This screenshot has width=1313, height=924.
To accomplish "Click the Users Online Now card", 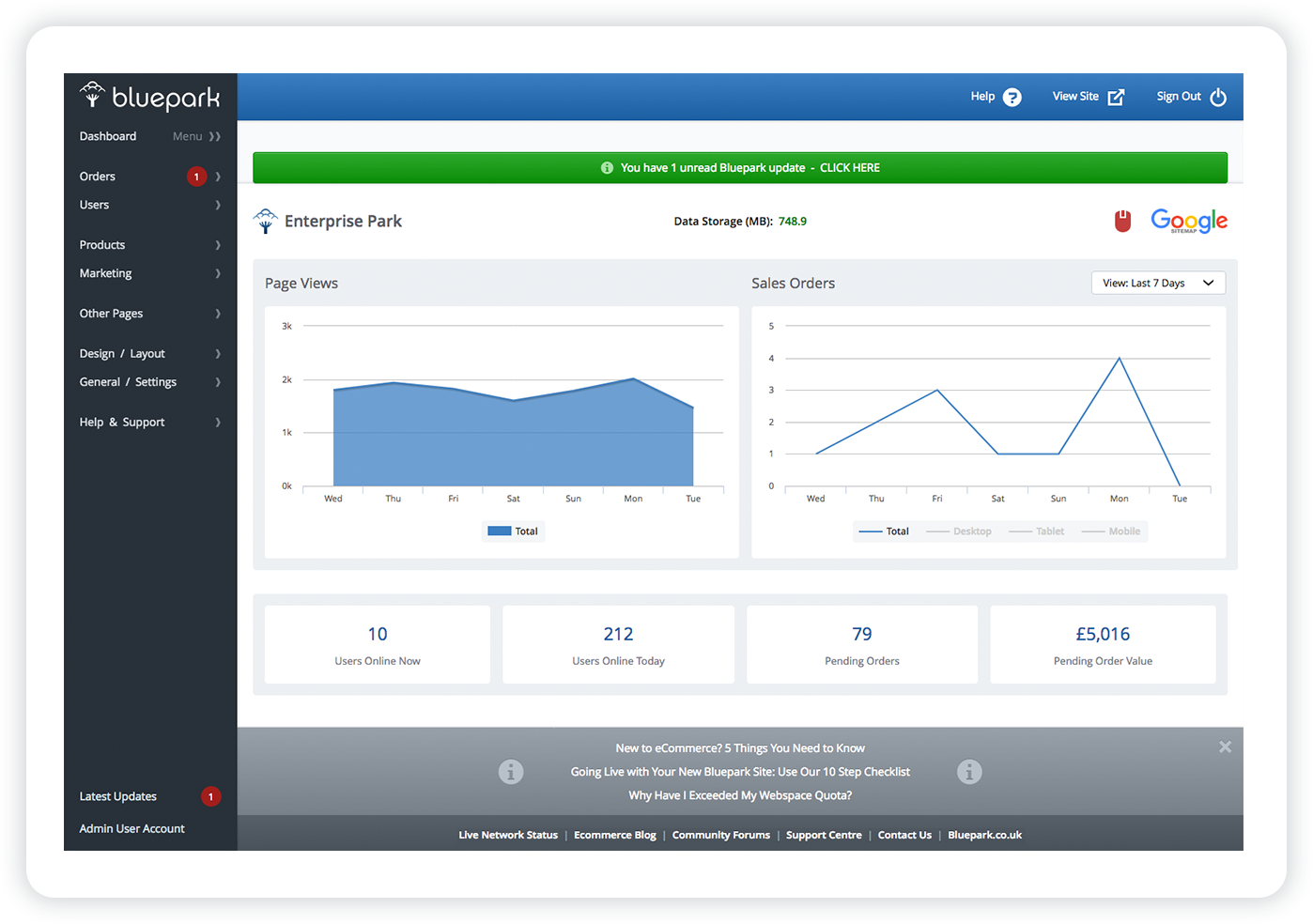I will click(x=378, y=645).
